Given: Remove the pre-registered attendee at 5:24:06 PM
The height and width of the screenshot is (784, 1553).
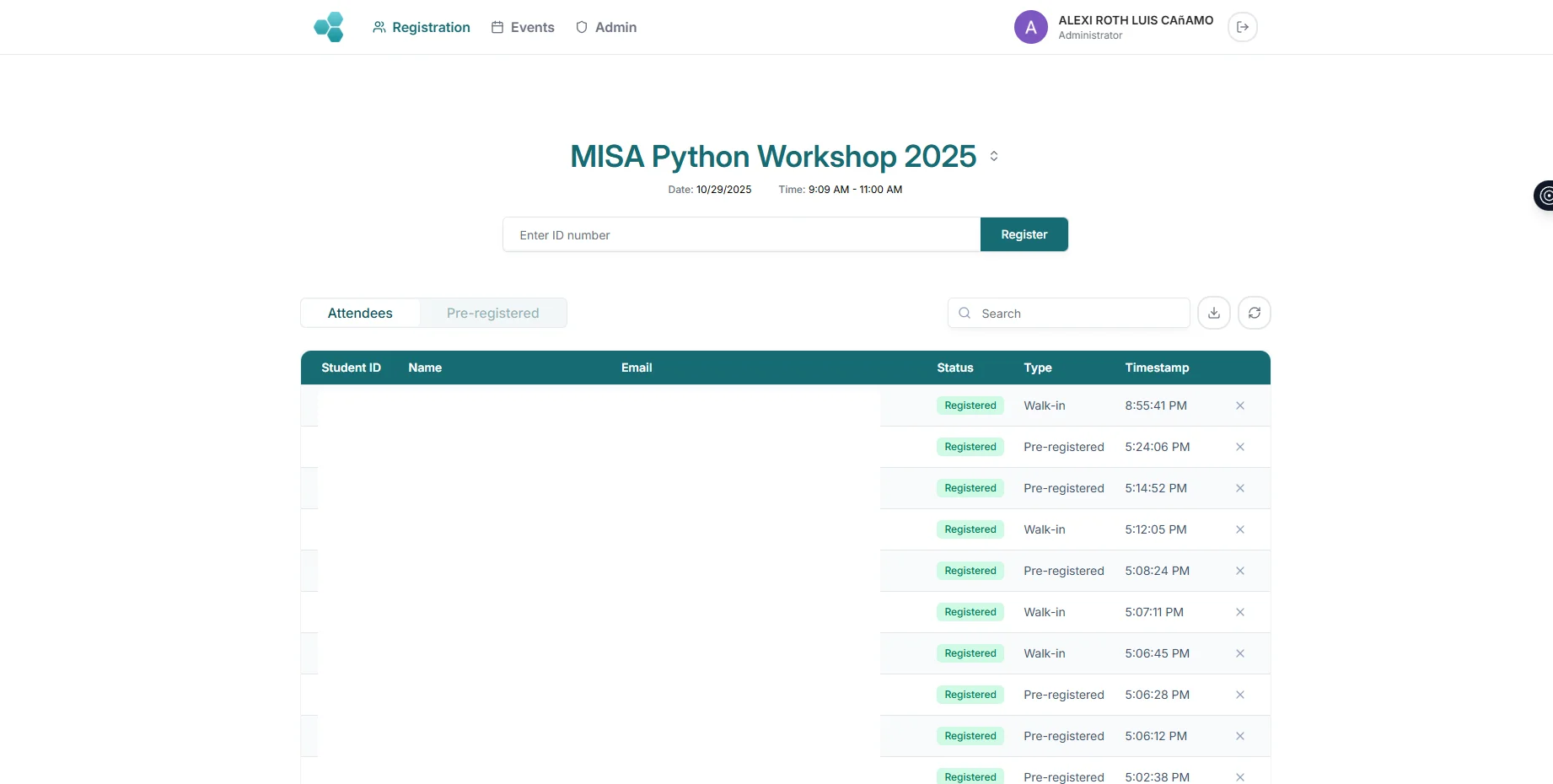Looking at the screenshot, I should click(1239, 447).
